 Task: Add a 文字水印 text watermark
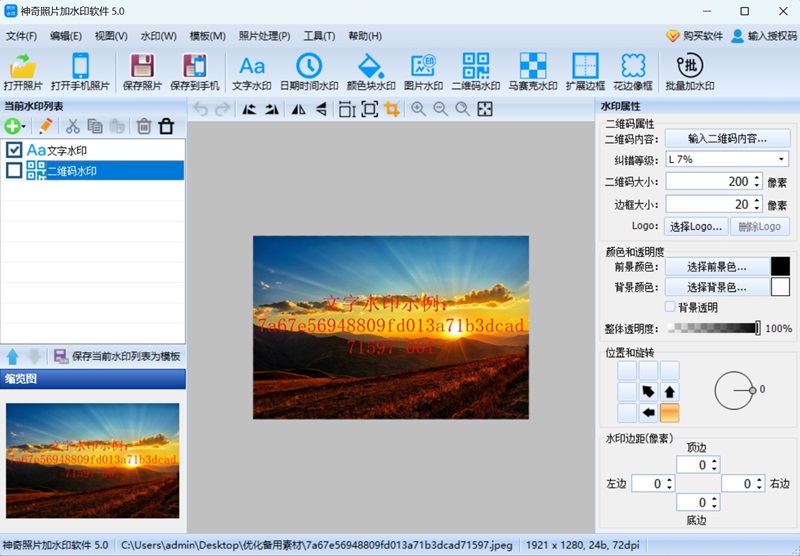252,72
